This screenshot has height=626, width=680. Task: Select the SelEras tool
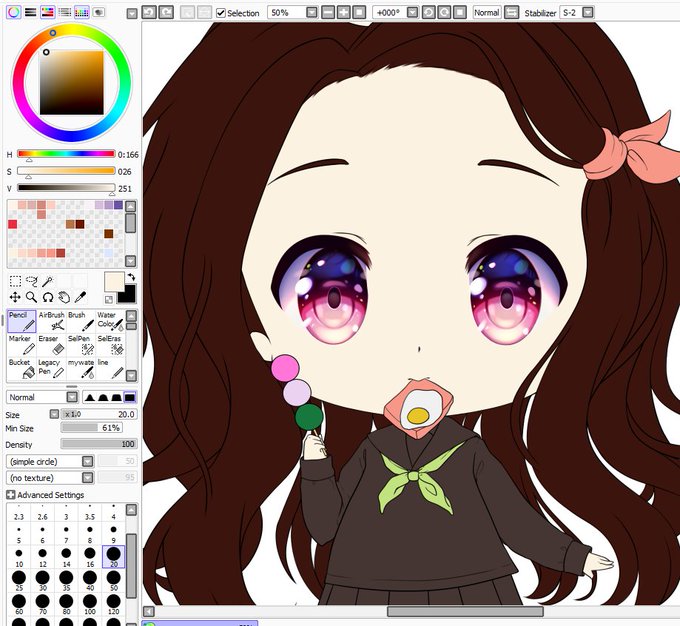[110, 345]
